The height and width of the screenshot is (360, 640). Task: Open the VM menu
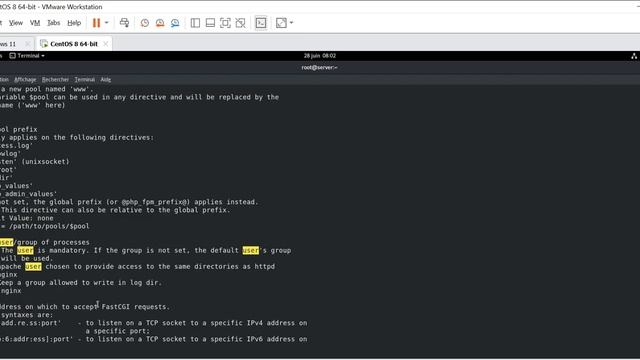[35, 23]
